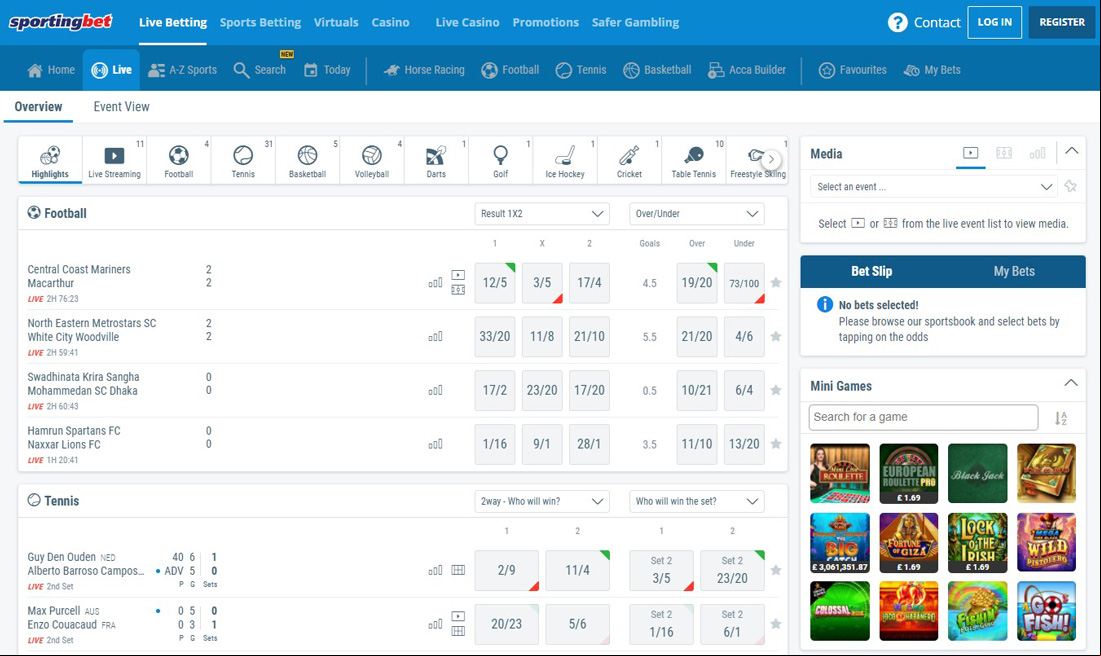Viewport: 1101px width, 656px height.
Task: Select Golf in the sports carousel
Action: coord(501,161)
